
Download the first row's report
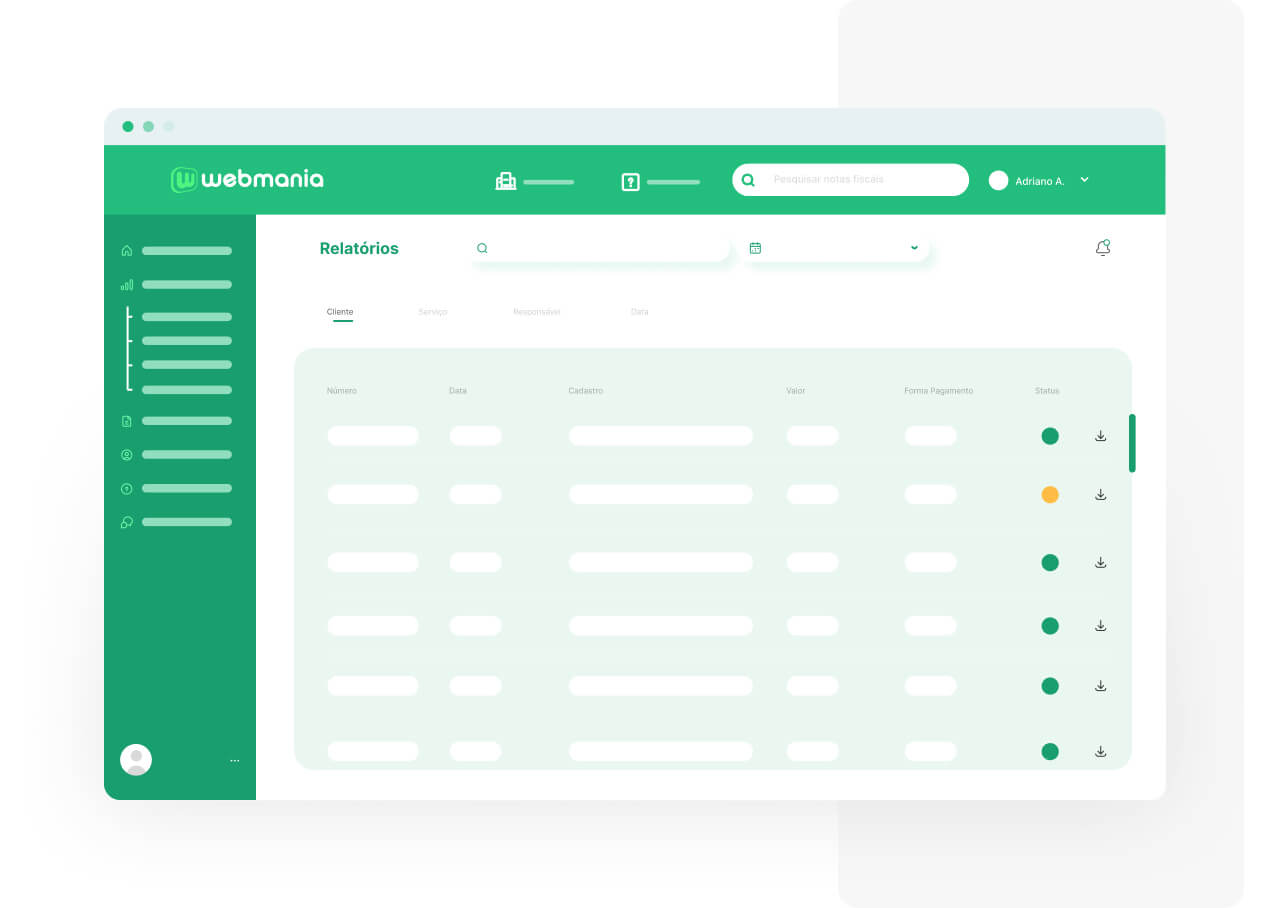click(x=1100, y=436)
